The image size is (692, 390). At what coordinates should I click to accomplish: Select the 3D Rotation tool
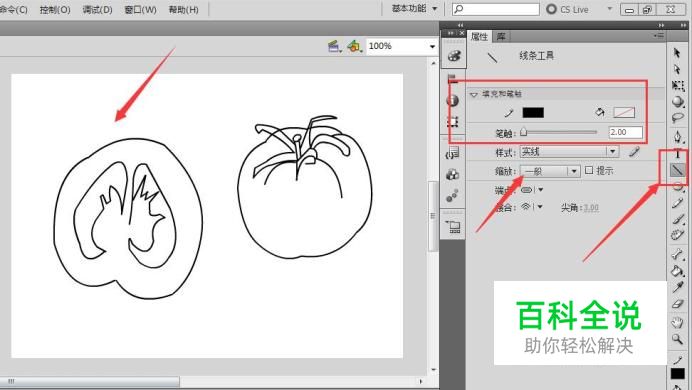678,102
